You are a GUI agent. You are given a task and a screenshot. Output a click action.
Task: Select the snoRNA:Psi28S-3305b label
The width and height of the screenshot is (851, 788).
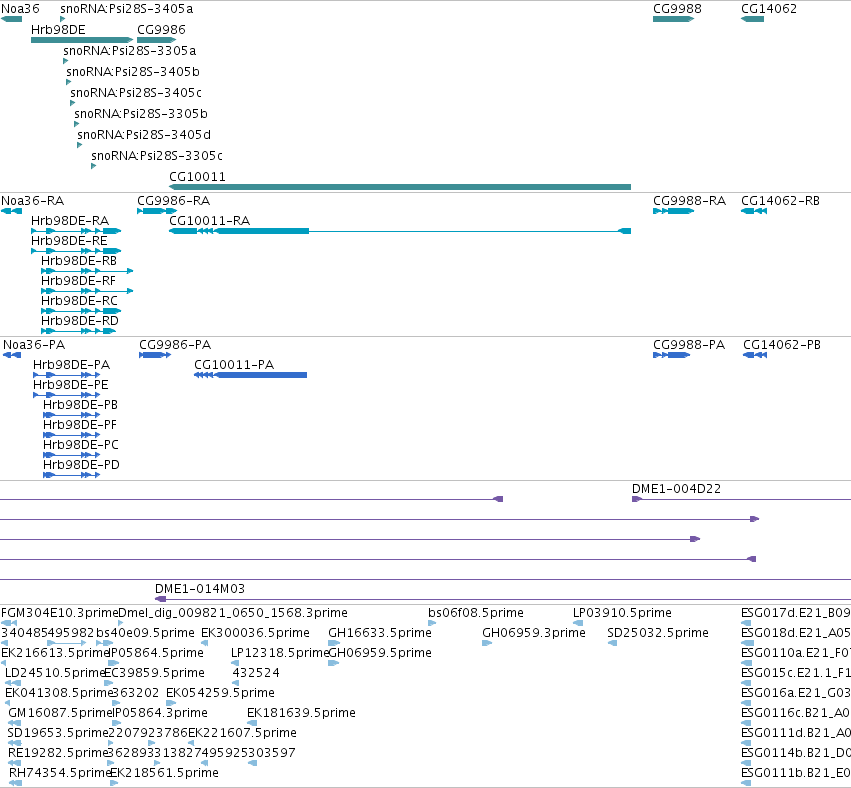pyautogui.click(x=141, y=113)
